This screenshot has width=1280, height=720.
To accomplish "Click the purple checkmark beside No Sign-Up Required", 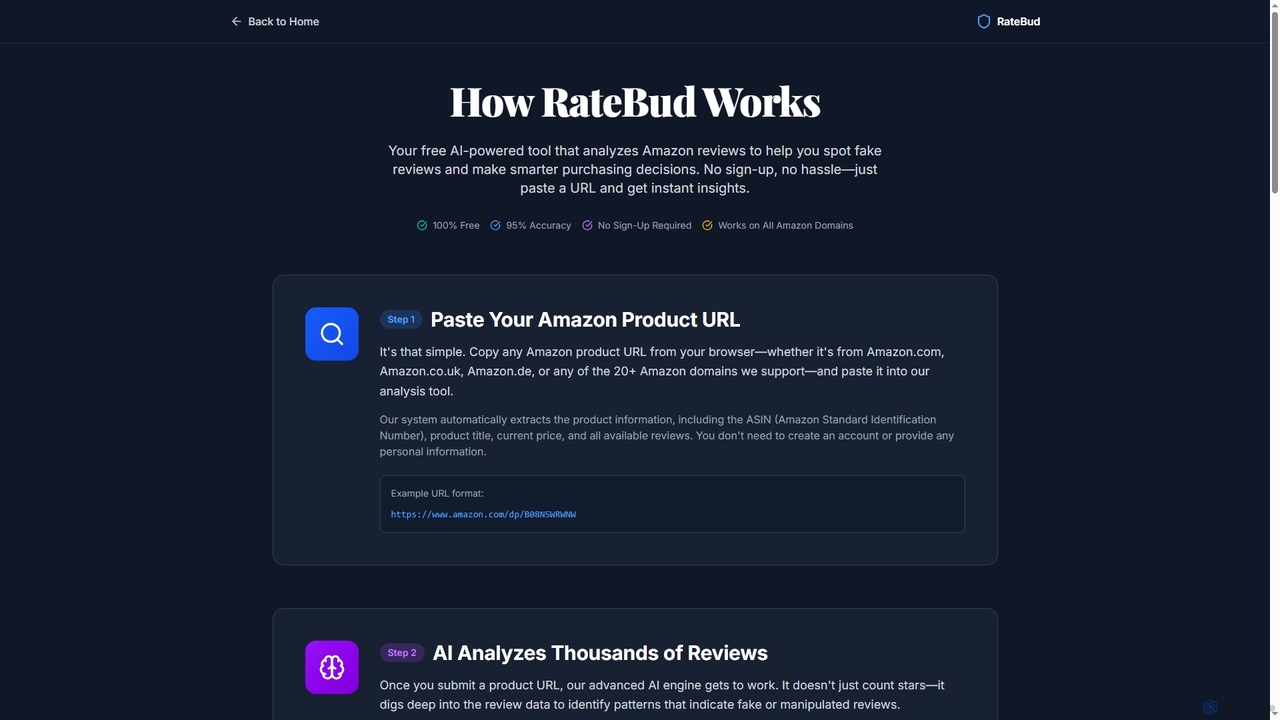I will pos(587,225).
